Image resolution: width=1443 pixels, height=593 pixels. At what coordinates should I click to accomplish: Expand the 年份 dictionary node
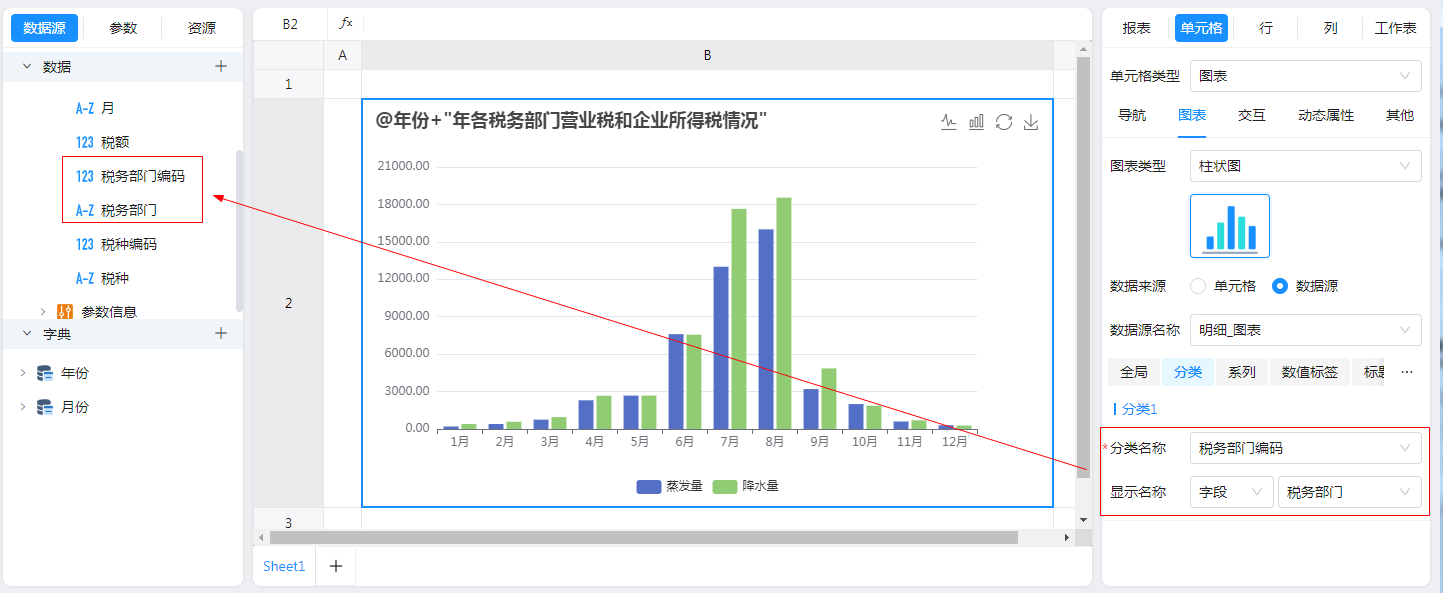pyautogui.click(x=23, y=373)
